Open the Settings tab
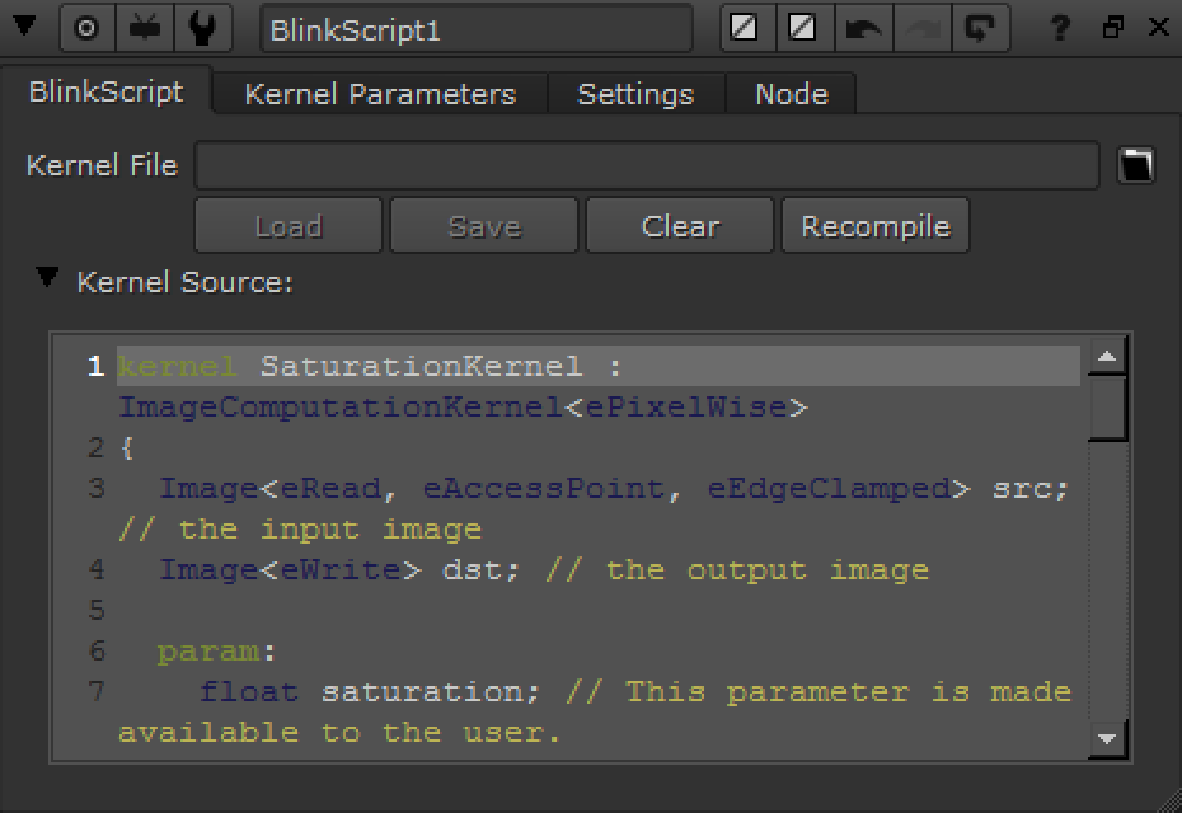 pyautogui.click(x=635, y=94)
